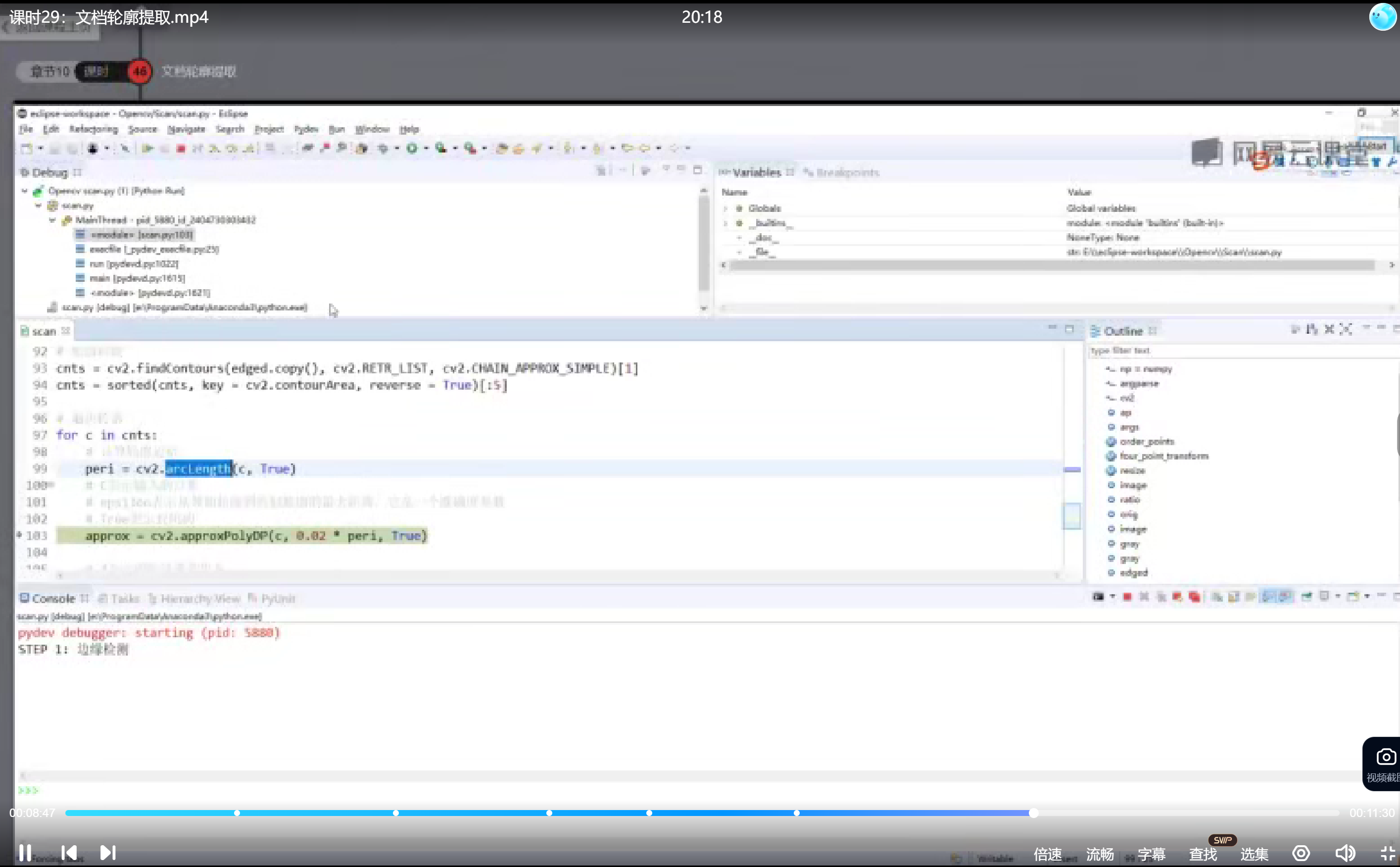1400x867 pixels.
Task: Open dropdown next to New file icon
Action: tap(40, 149)
